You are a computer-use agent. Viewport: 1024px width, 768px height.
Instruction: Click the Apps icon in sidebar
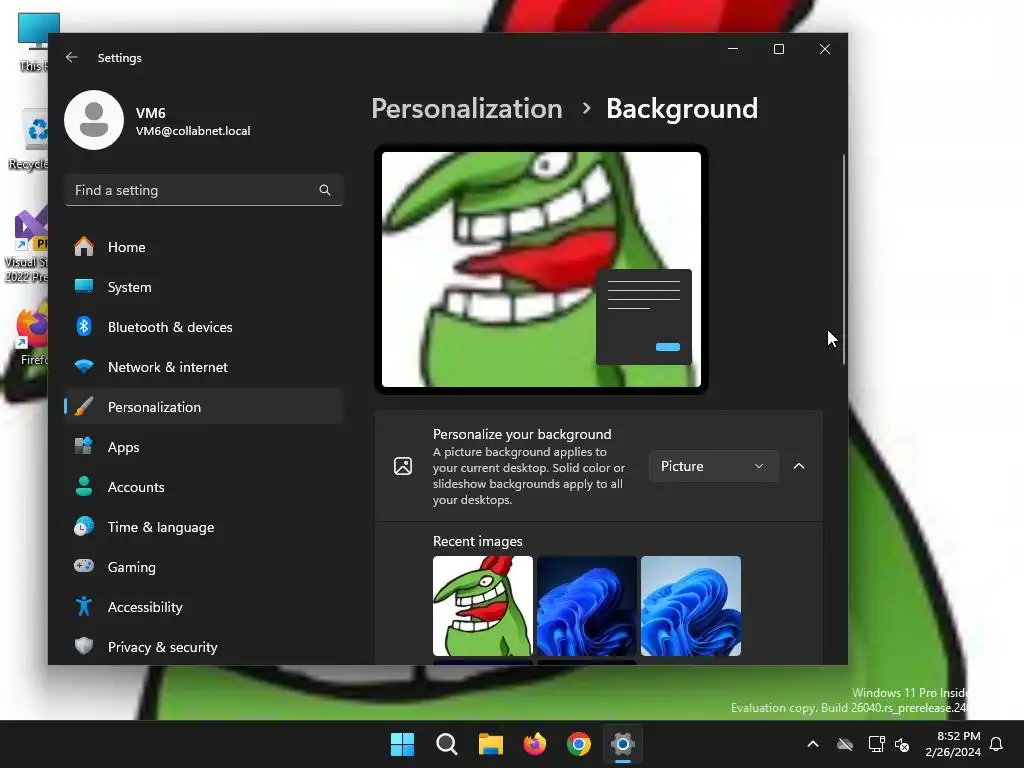(x=84, y=446)
